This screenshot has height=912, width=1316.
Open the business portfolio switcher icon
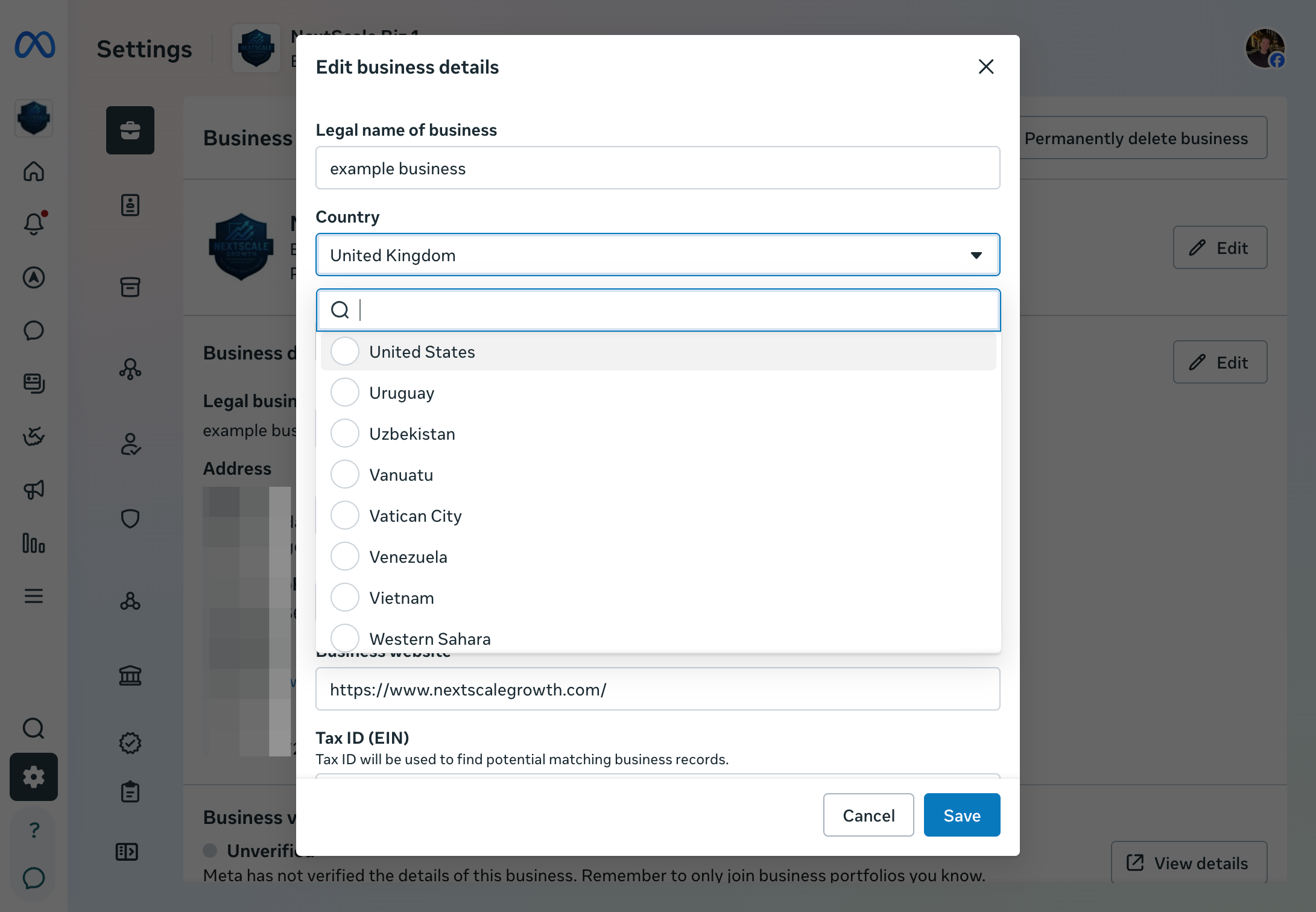click(34, 118)
